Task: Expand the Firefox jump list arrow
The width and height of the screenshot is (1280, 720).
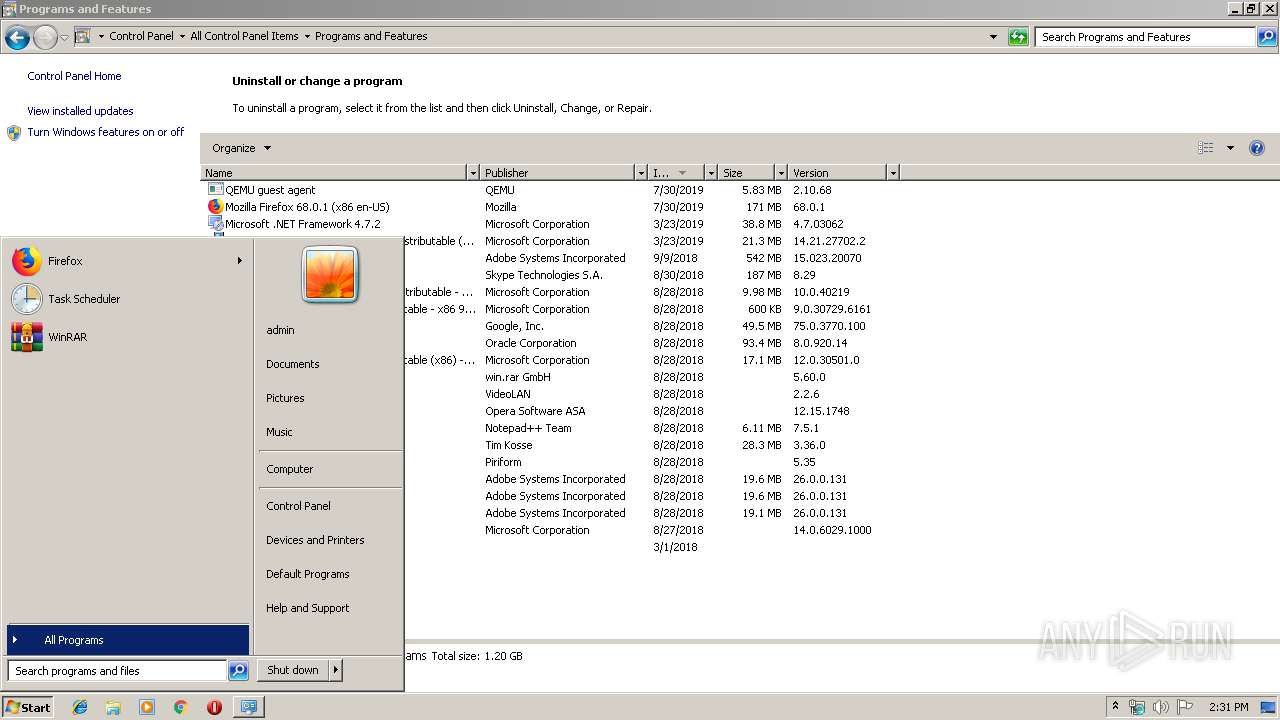Action: pyautogui.click(x=240, y=261)
